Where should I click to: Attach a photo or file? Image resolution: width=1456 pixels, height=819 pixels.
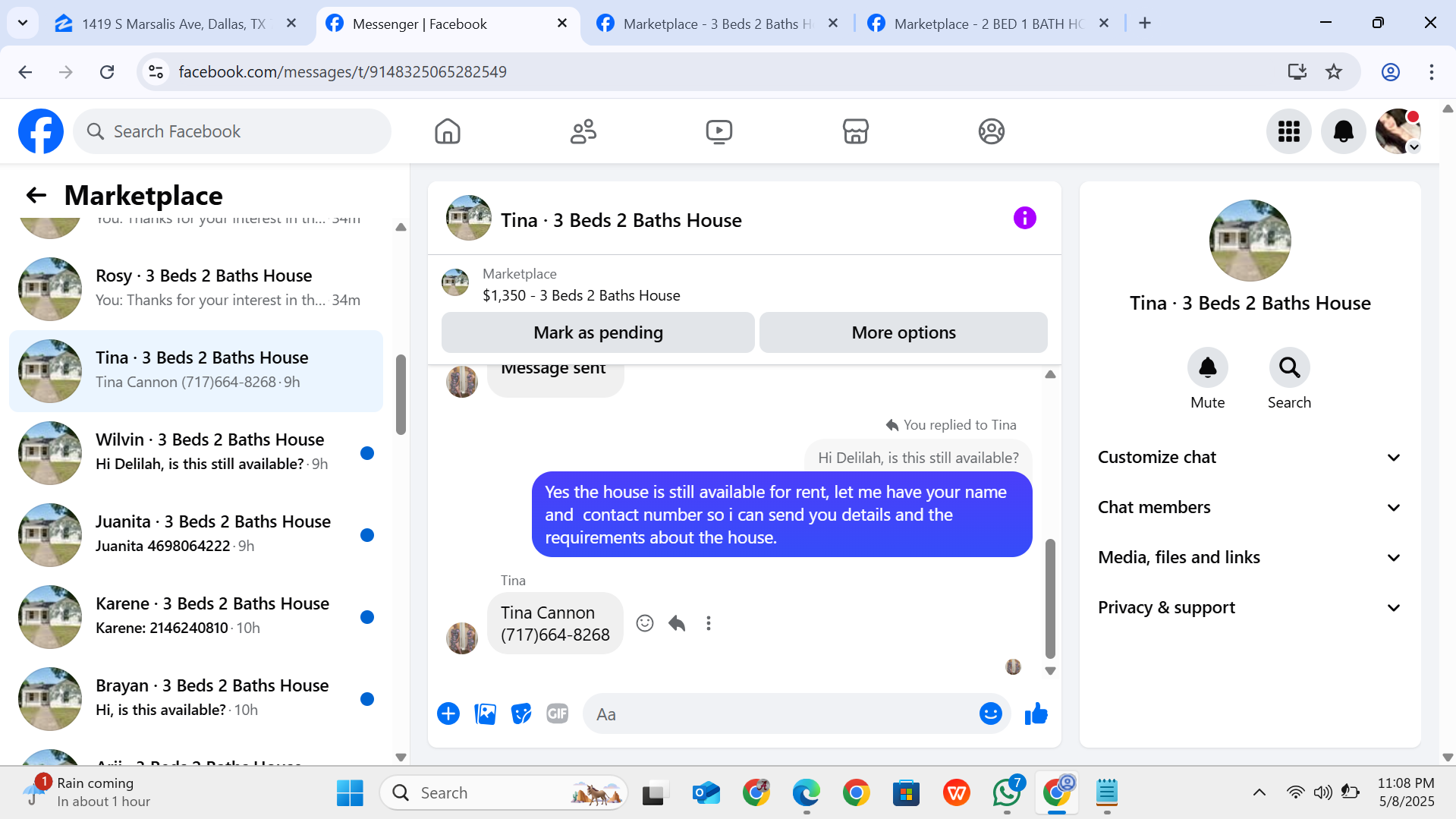pos(485,713)
